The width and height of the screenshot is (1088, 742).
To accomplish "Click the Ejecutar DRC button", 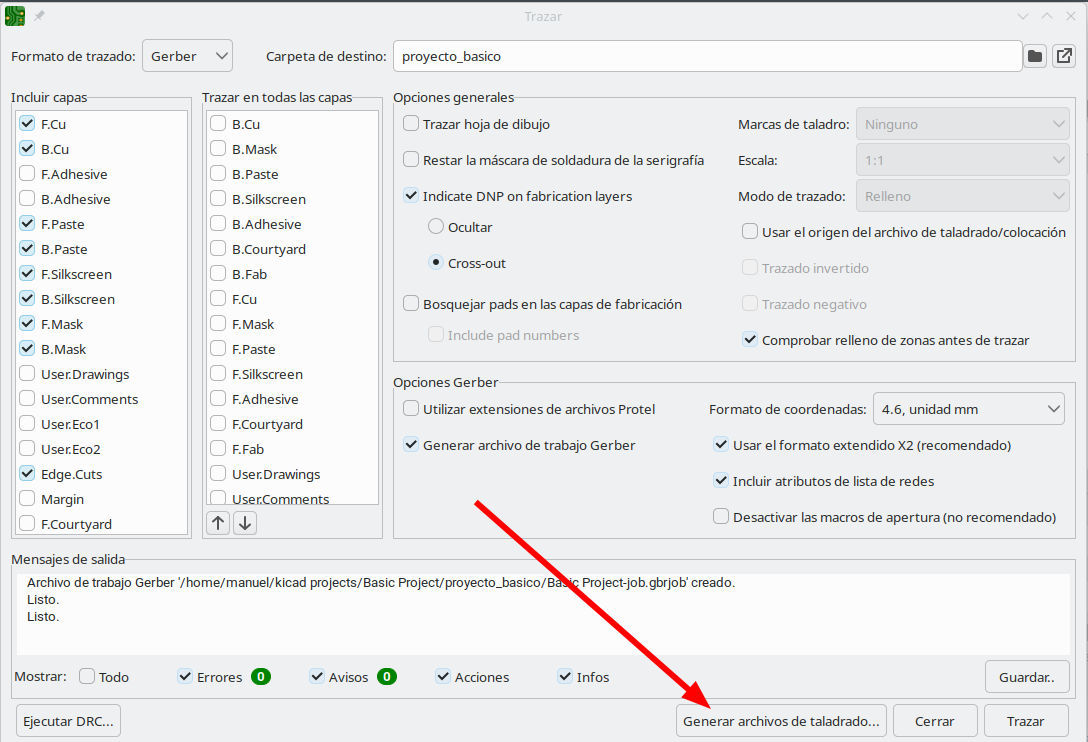I will click(x=70, y=720).
